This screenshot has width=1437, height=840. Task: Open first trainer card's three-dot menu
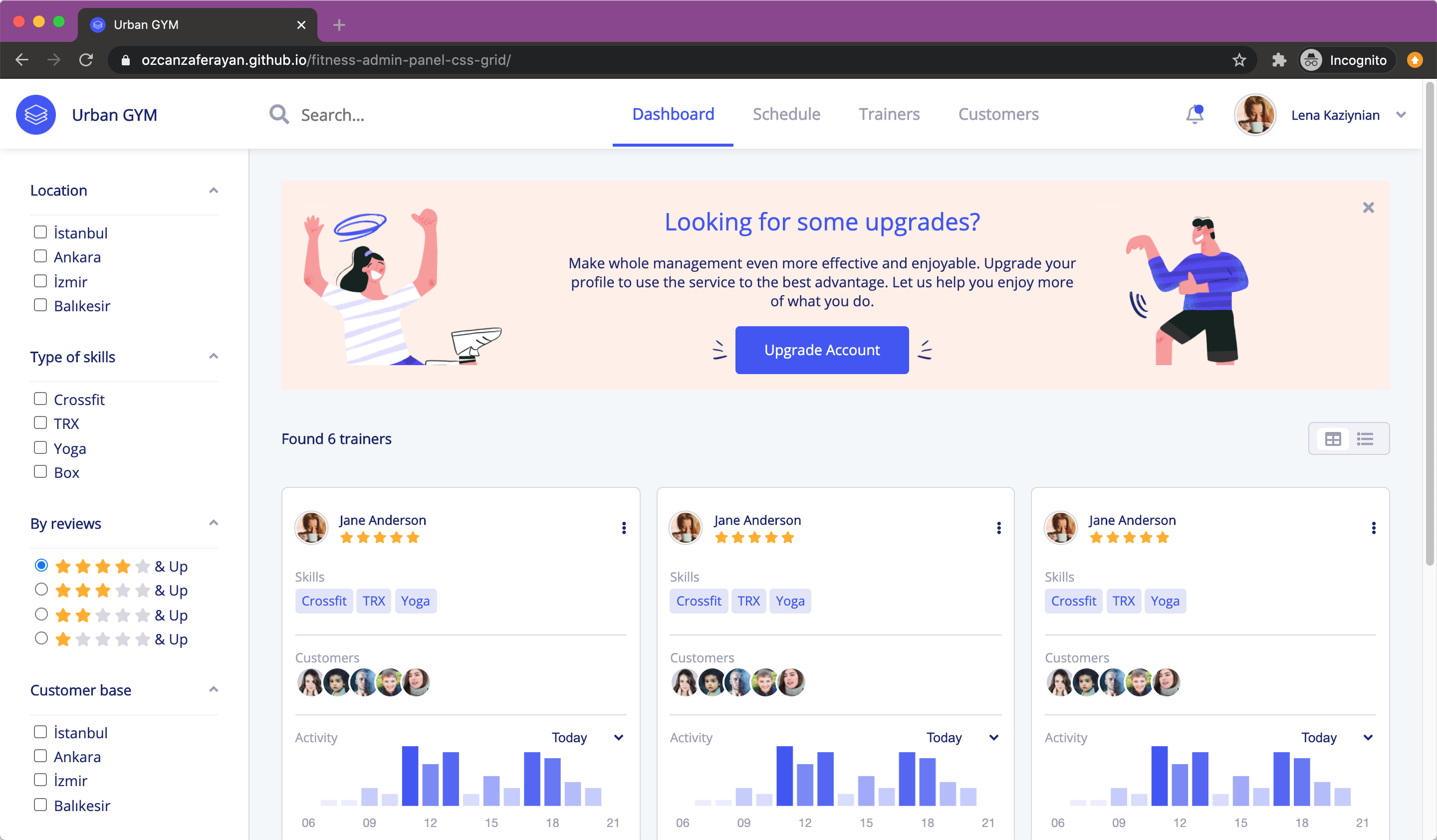[624, 528]
